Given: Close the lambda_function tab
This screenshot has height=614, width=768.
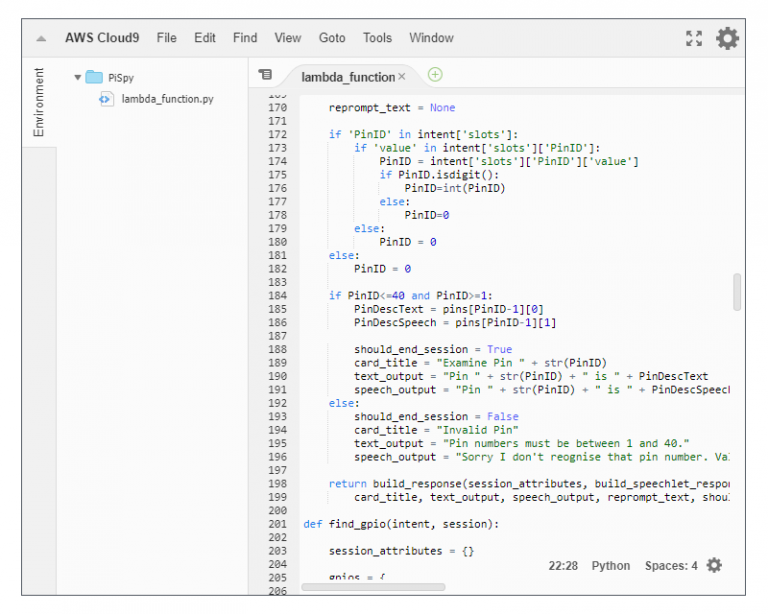Looking at the screenshot, I should (402, 77).
